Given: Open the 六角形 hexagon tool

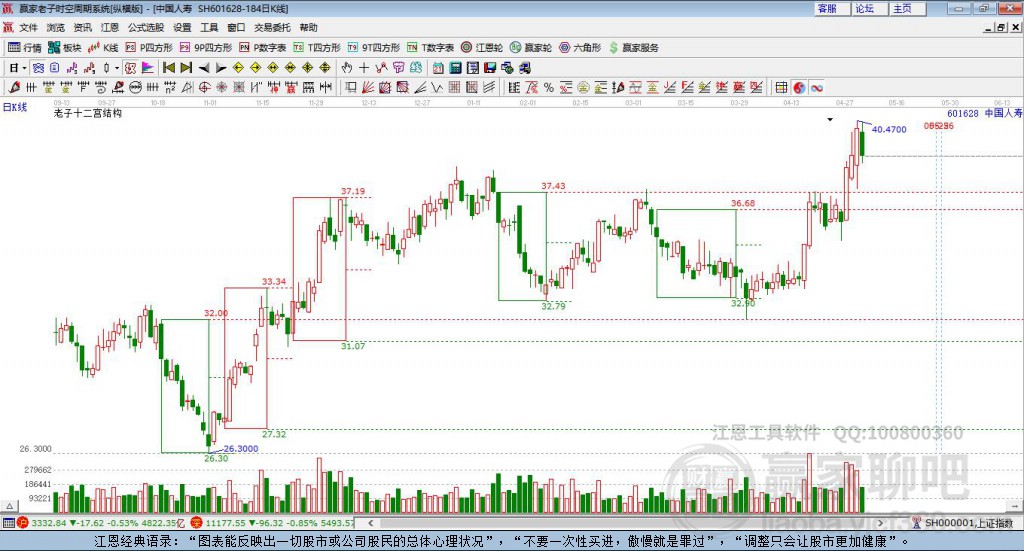Looking at the screenshot, I should click(580, 48).
